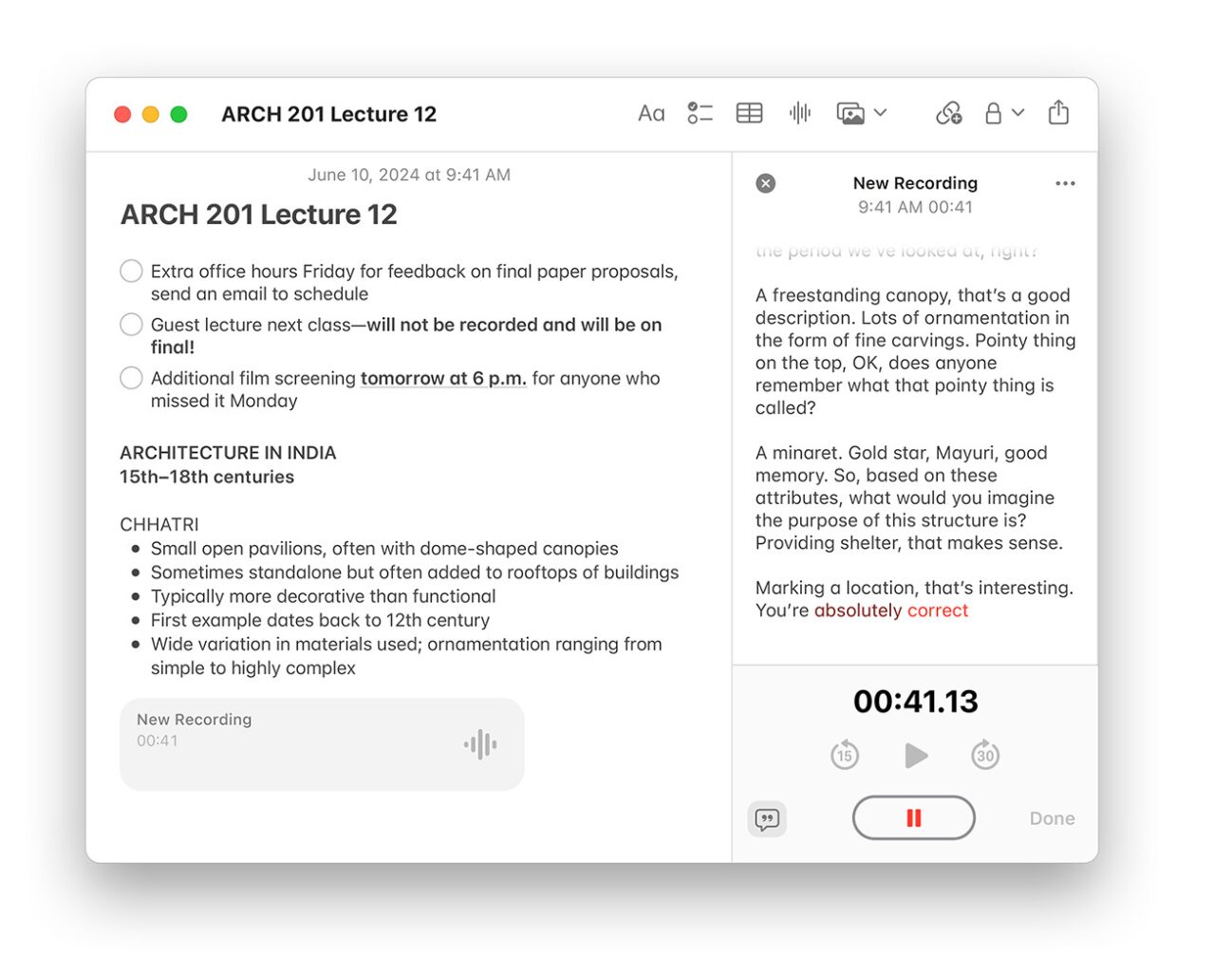Viewport: 1232px width, 957px height.
Task: Check the Additional film screening item
Action: click(x=131, y=378)
